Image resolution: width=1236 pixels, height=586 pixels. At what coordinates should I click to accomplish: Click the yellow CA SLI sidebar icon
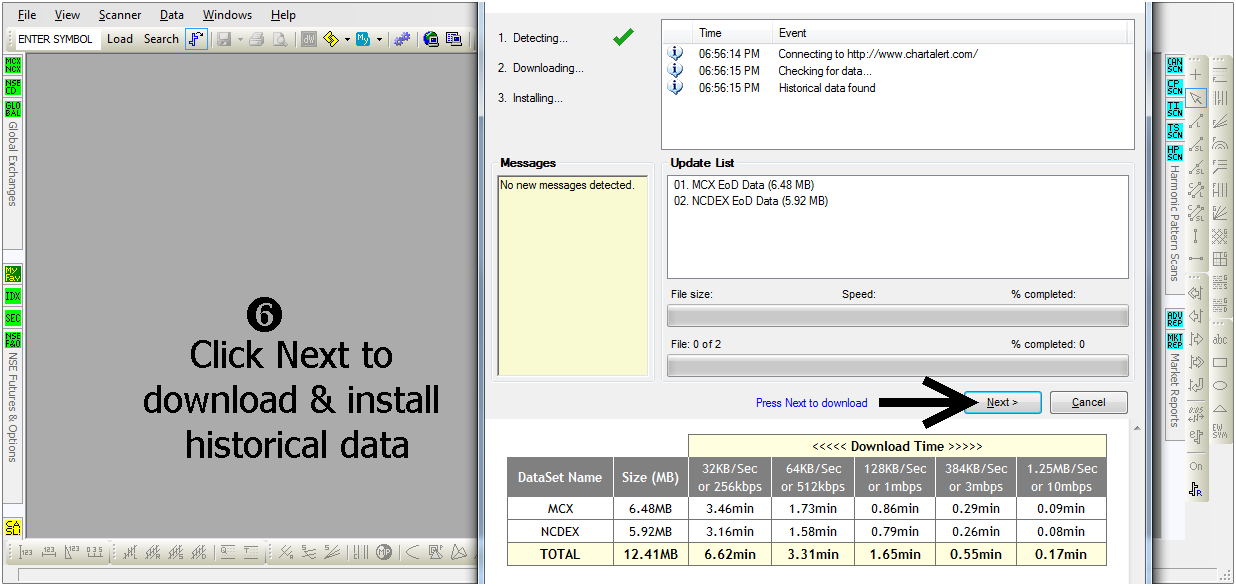tap(13, 527)
